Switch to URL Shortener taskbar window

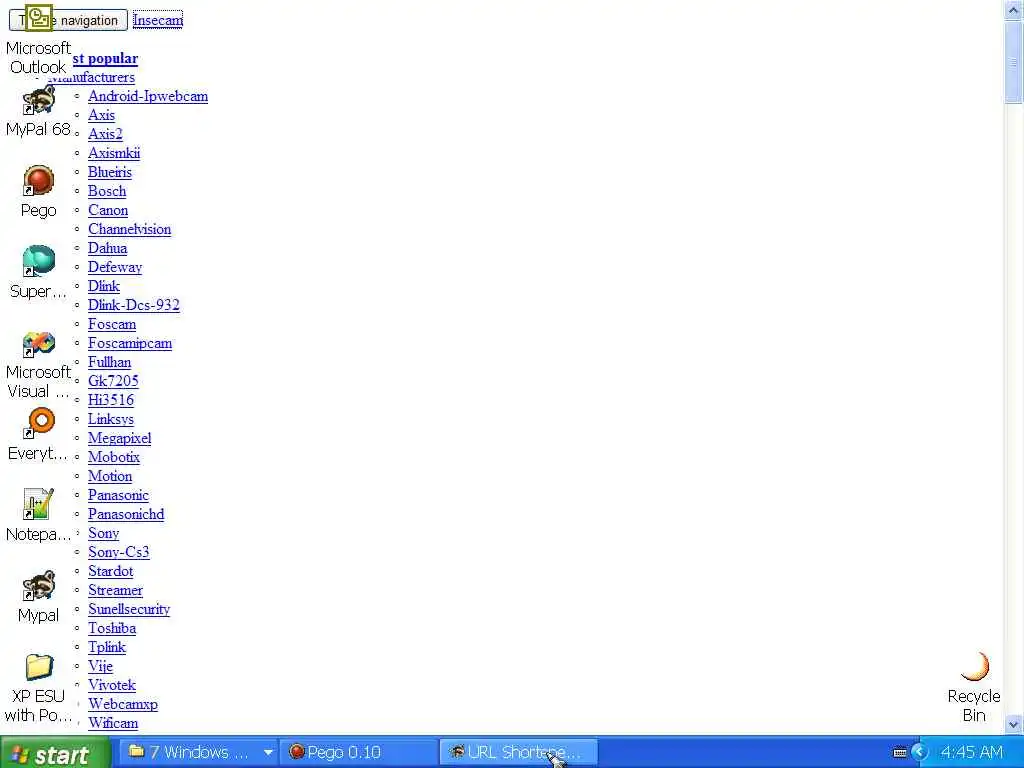point(518,752)
